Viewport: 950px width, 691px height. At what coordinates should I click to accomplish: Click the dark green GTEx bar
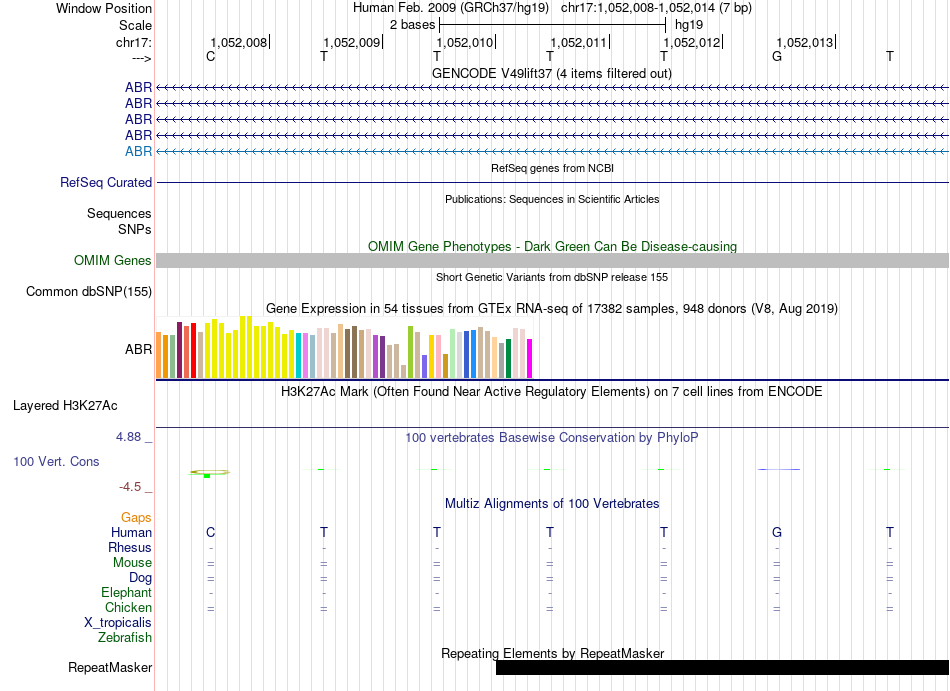[x=508, y=359]
